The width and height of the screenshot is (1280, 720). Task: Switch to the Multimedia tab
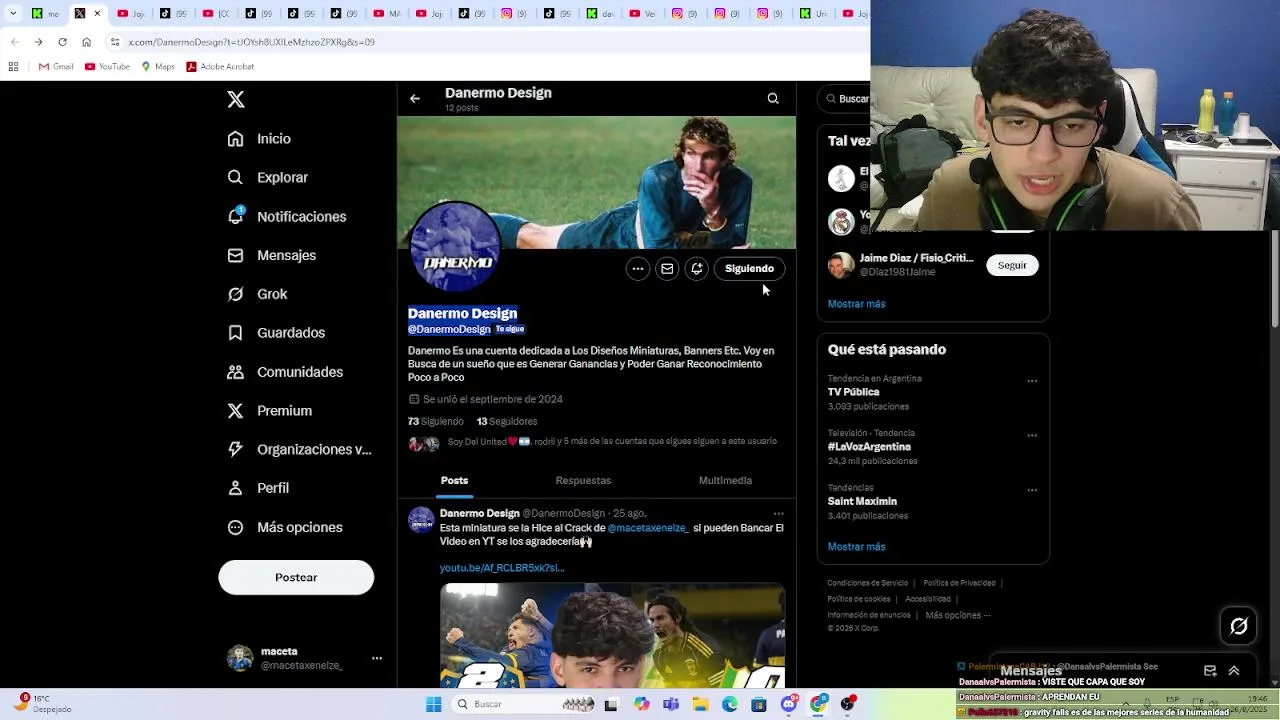(725, 480)
